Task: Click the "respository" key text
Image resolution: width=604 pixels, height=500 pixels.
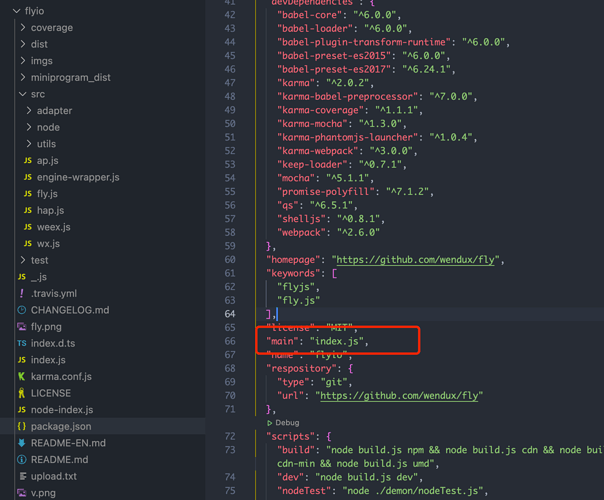Action: (x=304, y=369)
